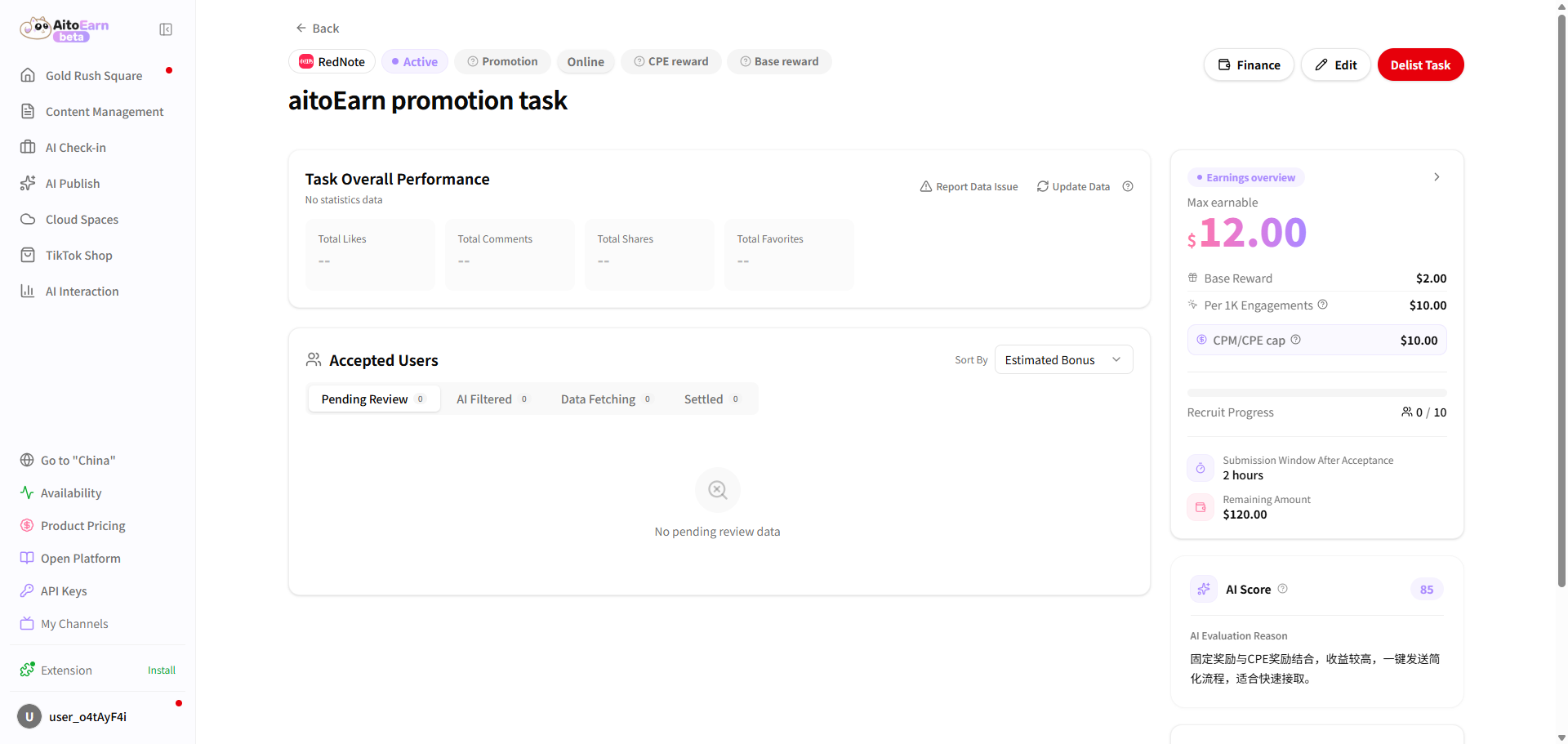Click the Product Pricing coin icon
The height and width of the screenshot is (744, 1568).
coord(27,525)
